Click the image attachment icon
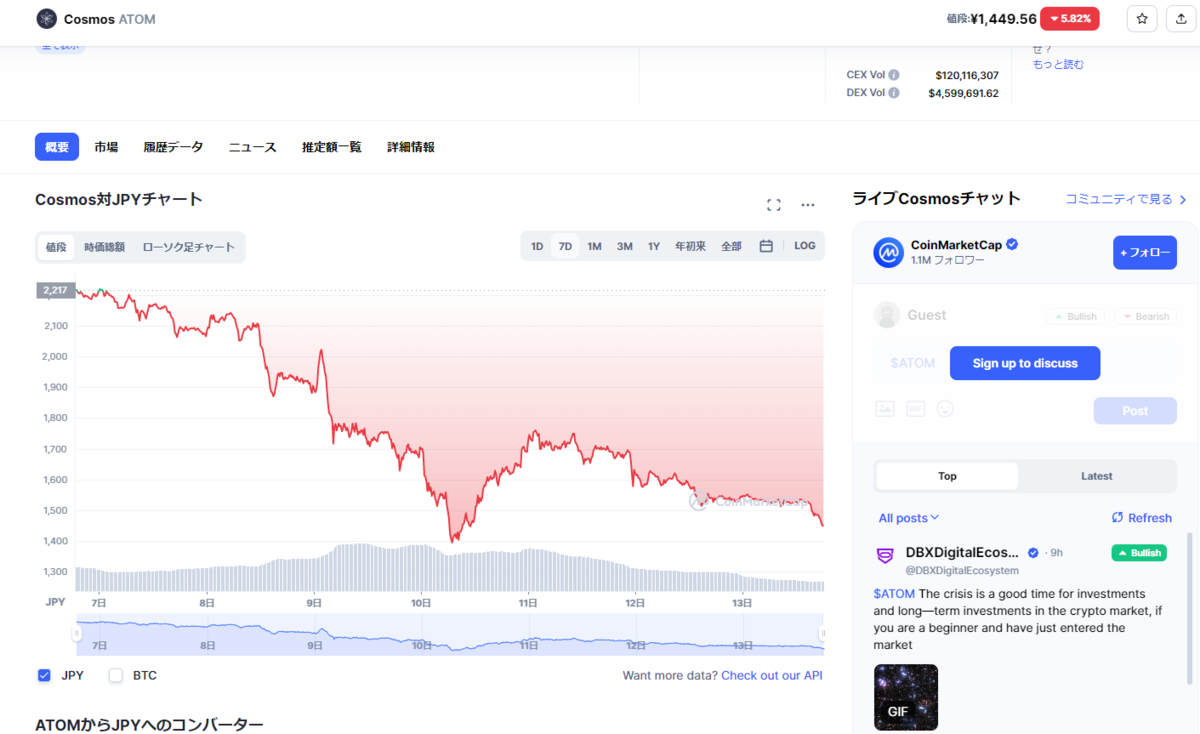This screenshot has width=1200, height=734. (x=884, y=409)
